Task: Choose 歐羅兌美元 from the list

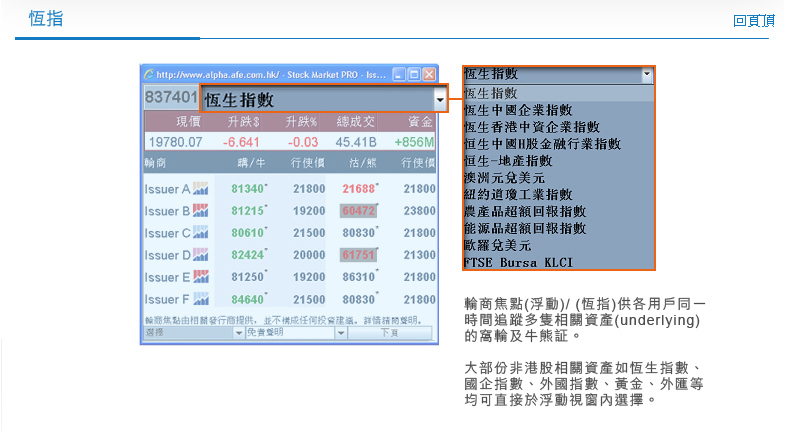Action: (558, 246)
